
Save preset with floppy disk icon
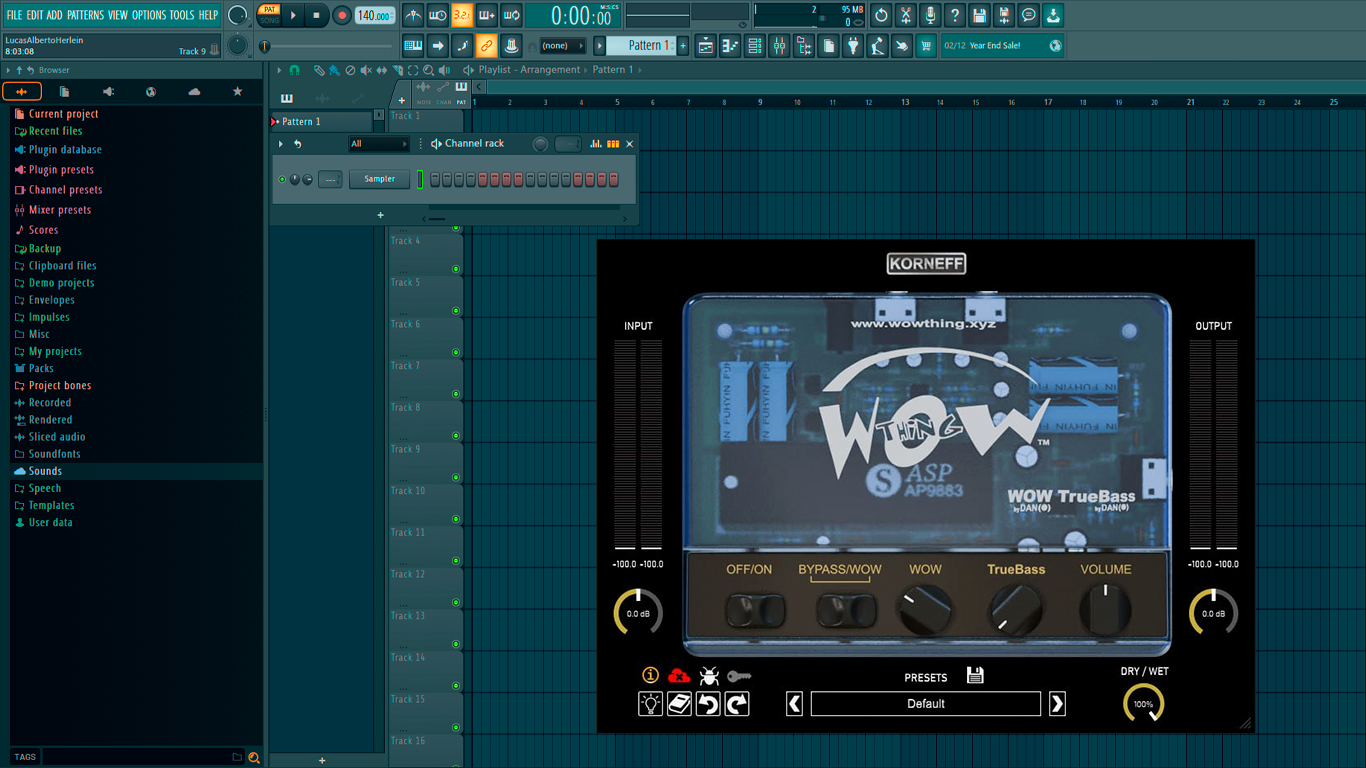975,676
